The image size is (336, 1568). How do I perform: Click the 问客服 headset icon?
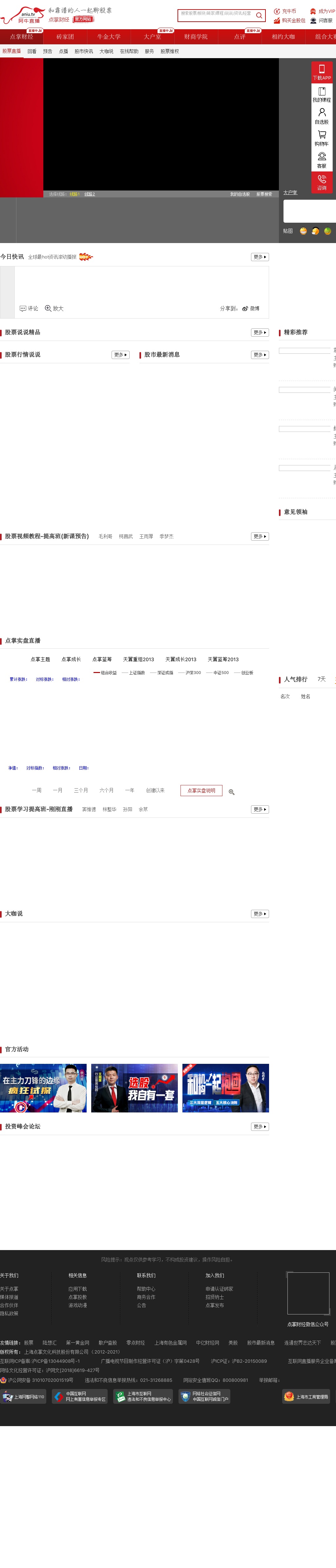click(313, 21)
